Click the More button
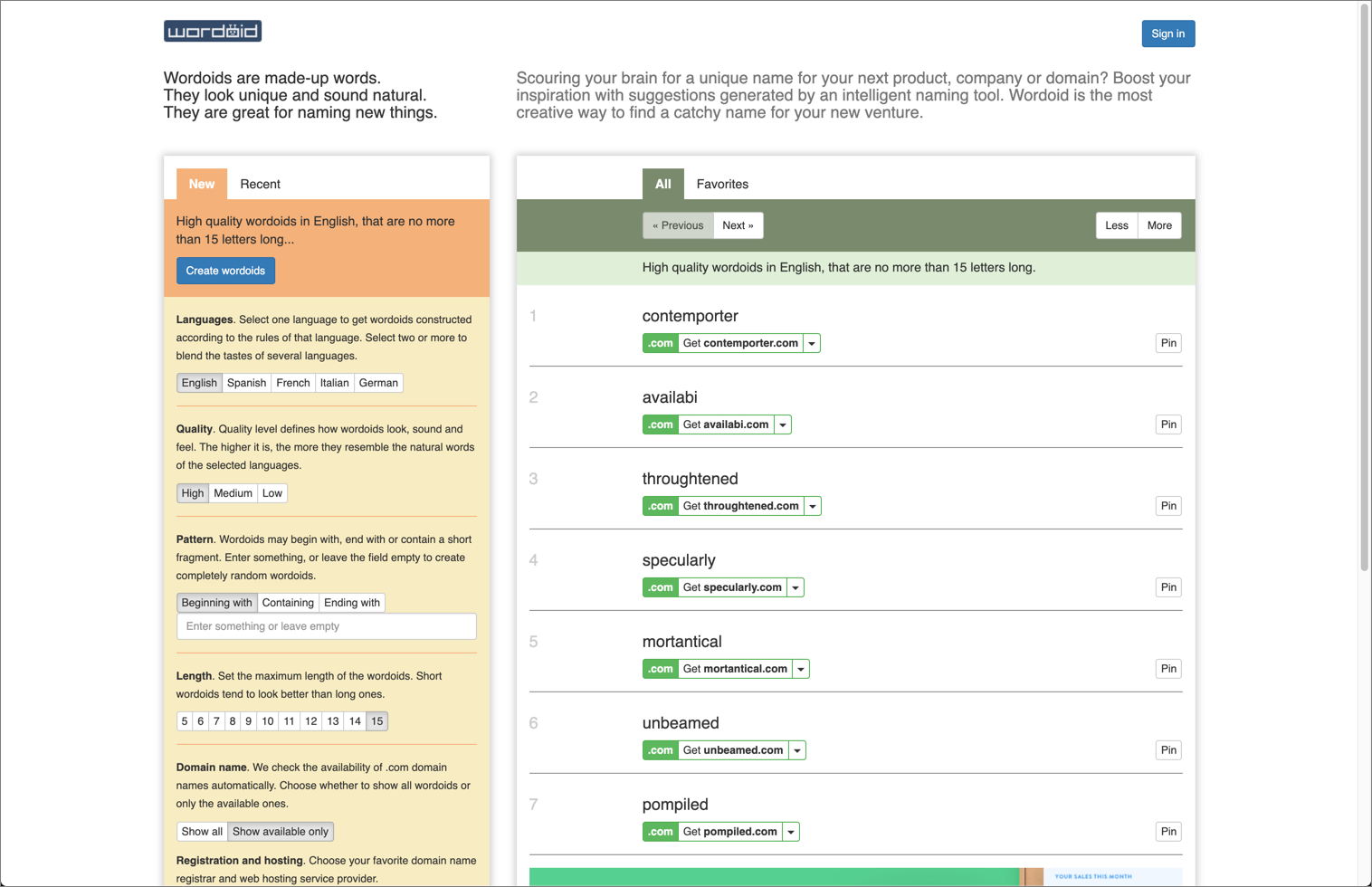1372x887 pixels. click(x=1159, y=225)
